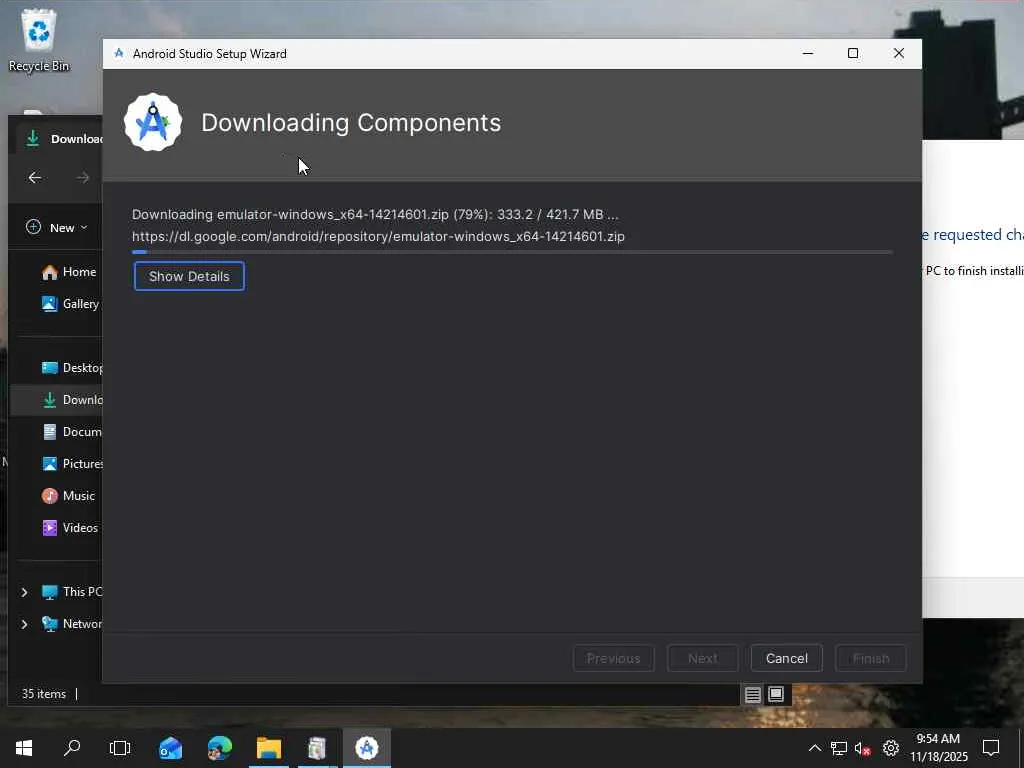1024x768 pixels.
Task: Open the settings gear in system tray
Action: [891, 748]
